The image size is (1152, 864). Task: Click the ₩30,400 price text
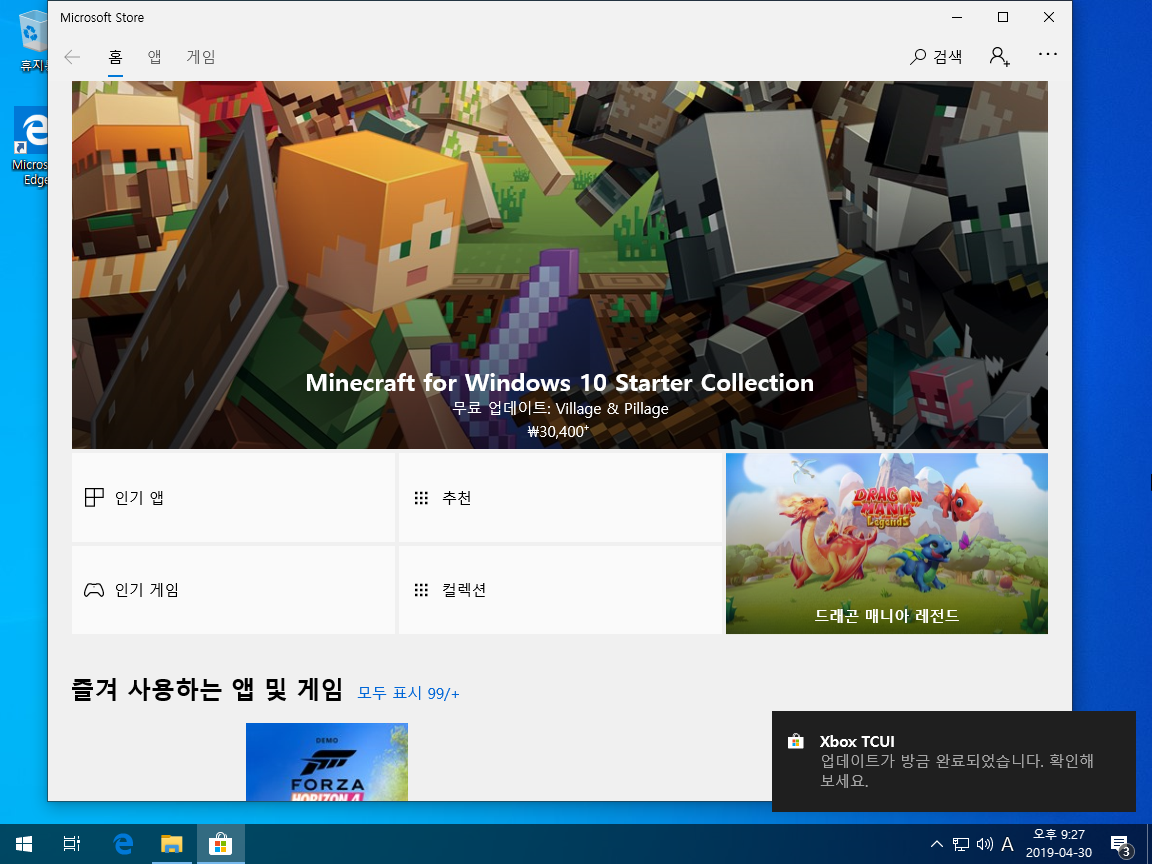(558, 431)
